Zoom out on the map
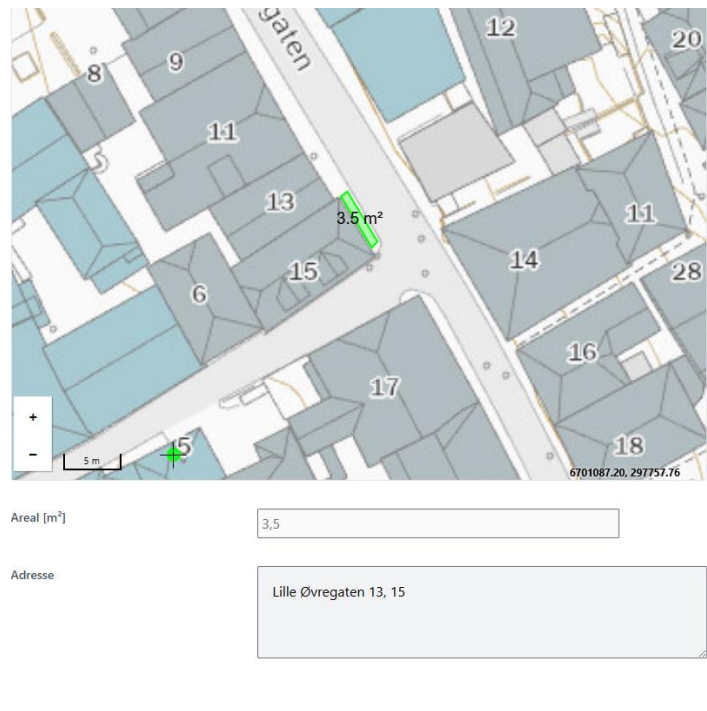The image size is (707, 711). 32,453
